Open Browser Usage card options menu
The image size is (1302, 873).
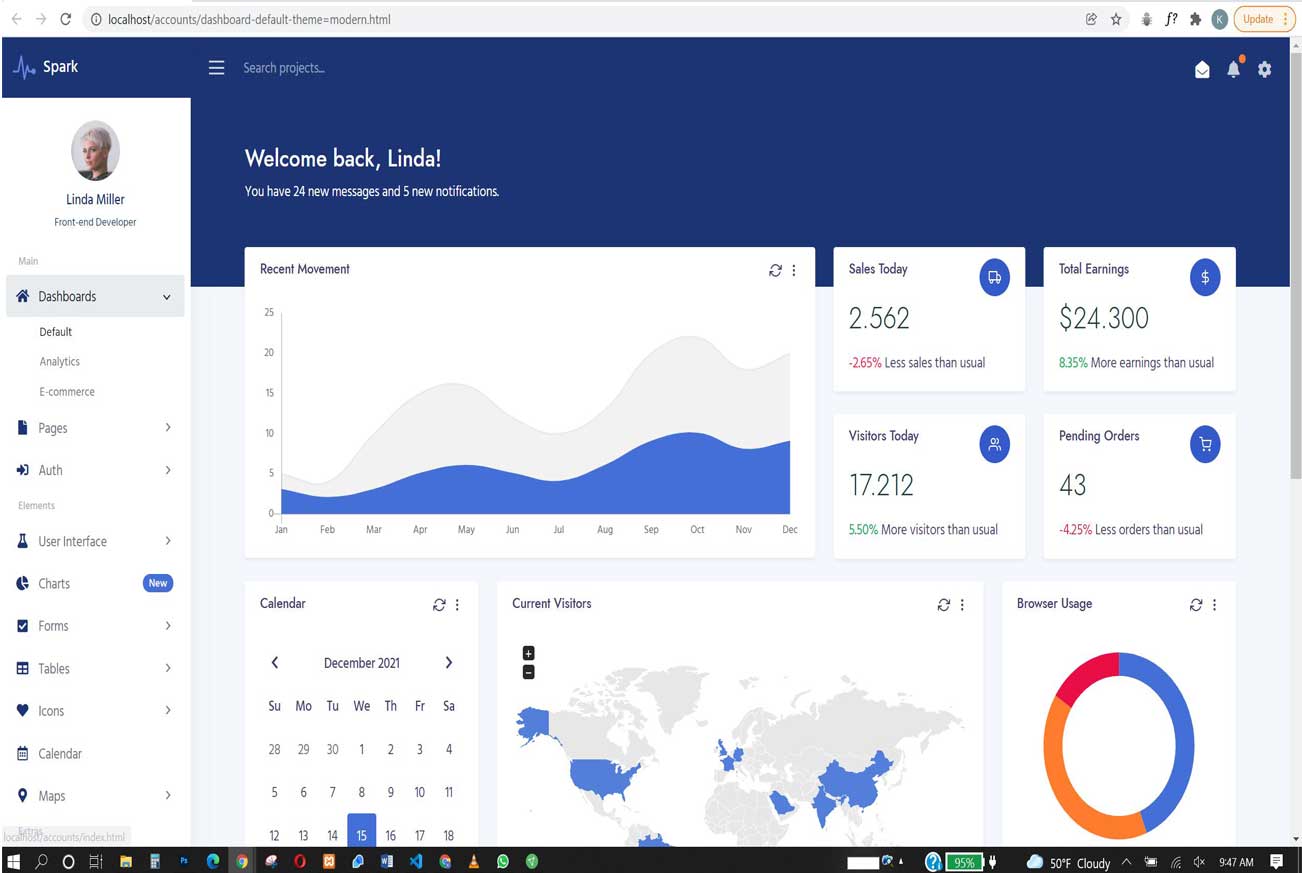1215,605
